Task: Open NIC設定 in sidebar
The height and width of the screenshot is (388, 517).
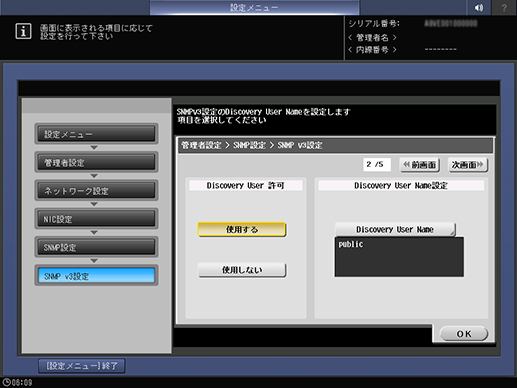Action: [96, 219]
